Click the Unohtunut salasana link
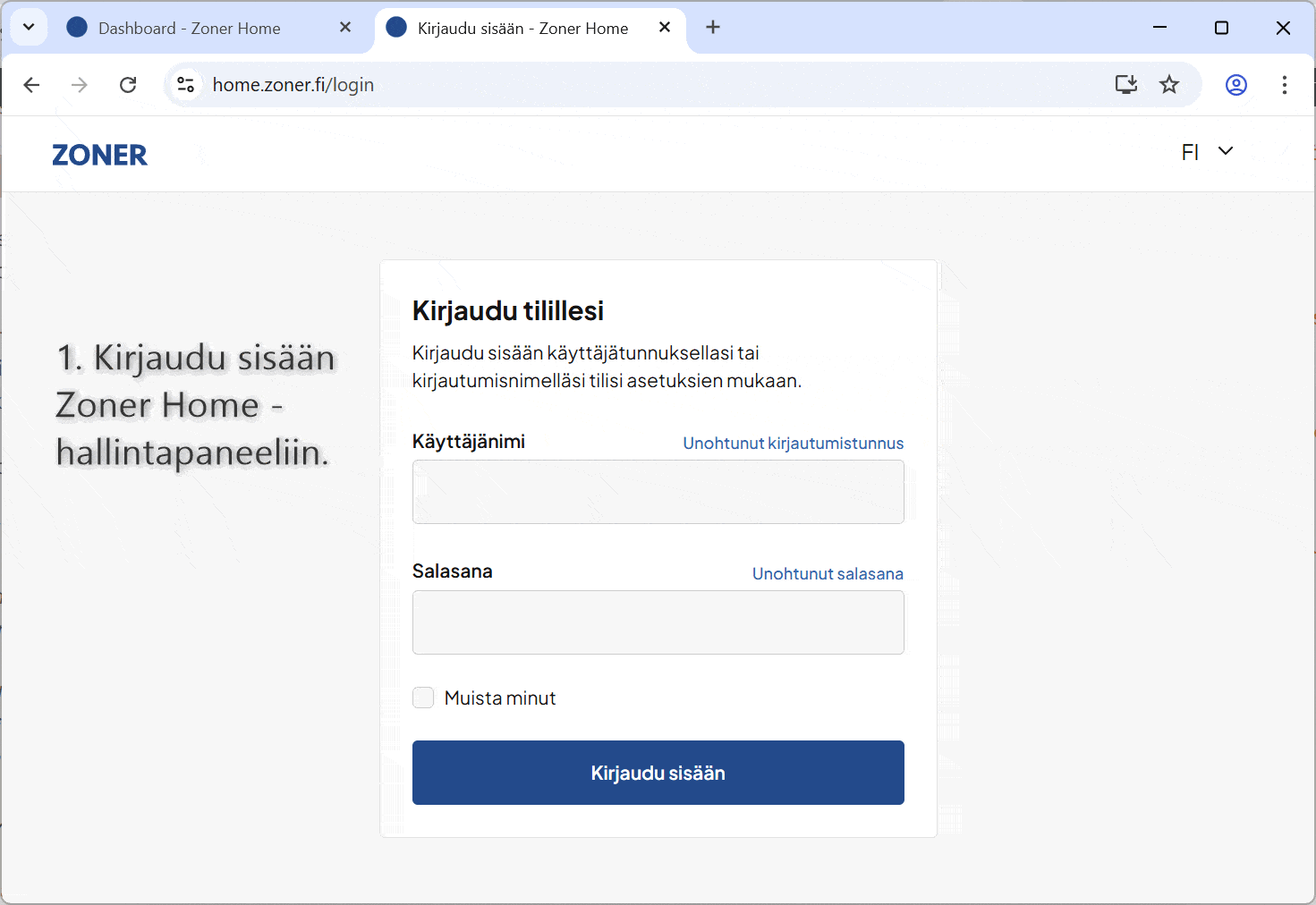 tap(828, 574)
